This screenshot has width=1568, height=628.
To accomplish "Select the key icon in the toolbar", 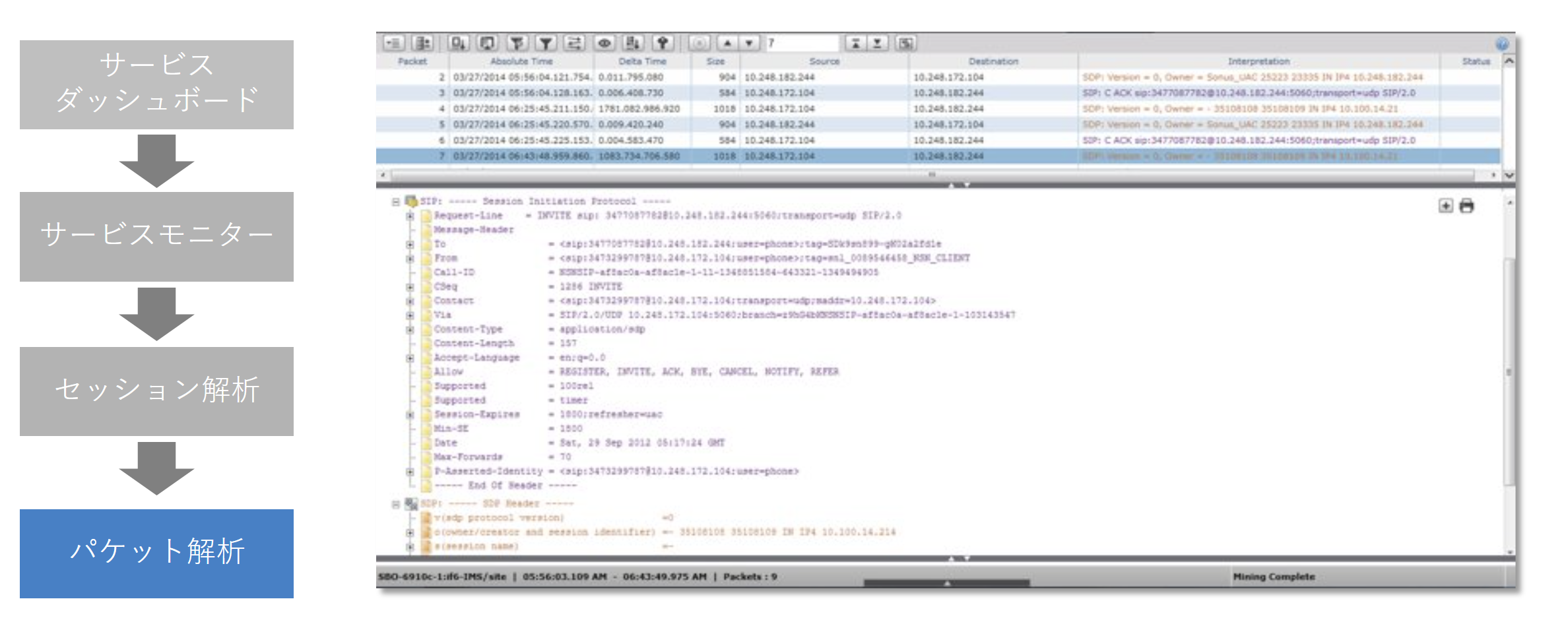I will 663,42.
